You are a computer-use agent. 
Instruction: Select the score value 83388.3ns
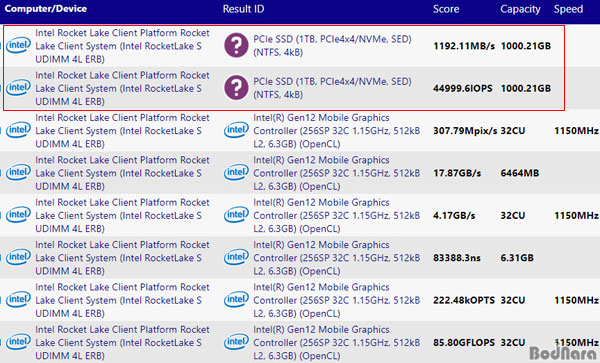coord(457,258)
